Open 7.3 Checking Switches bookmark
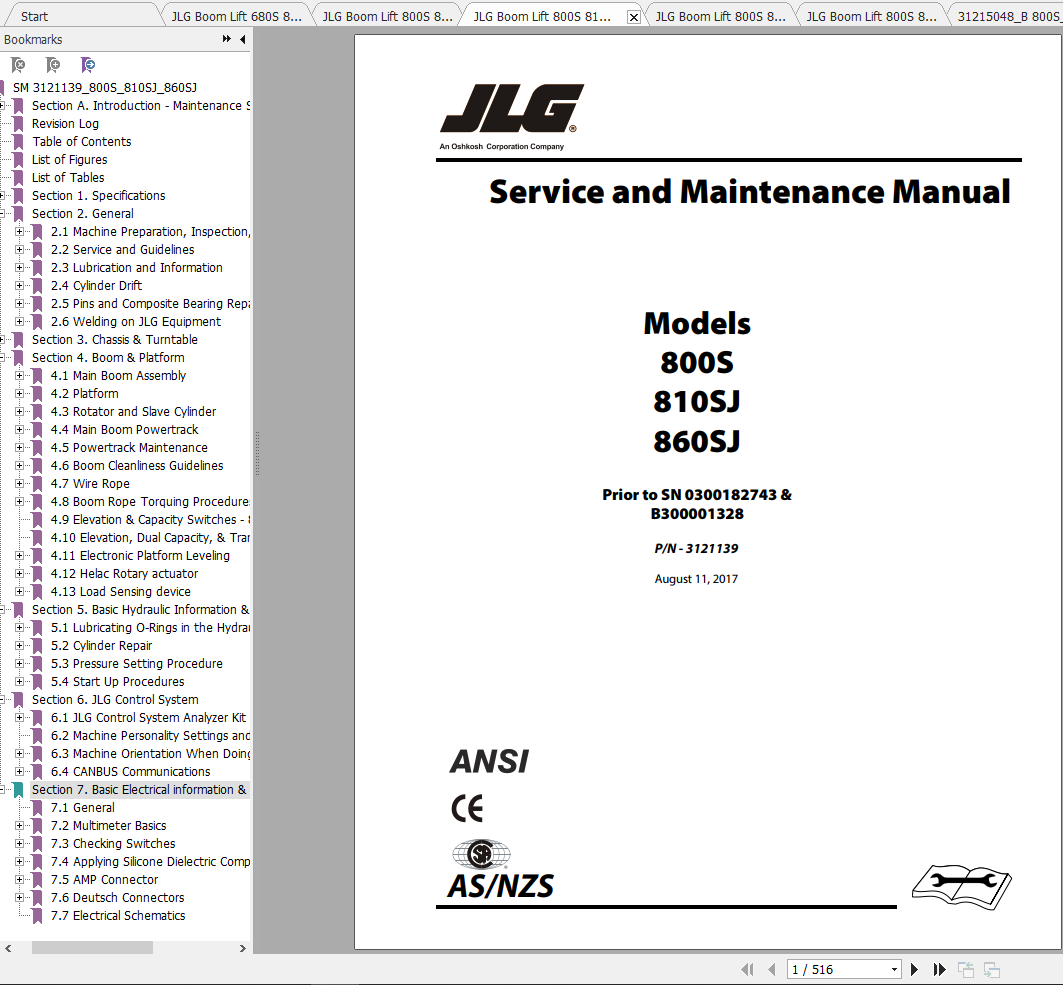Image resolution: width=1063 pixels, height=985 pixels. pyautogui.click(x=113, y=843)
